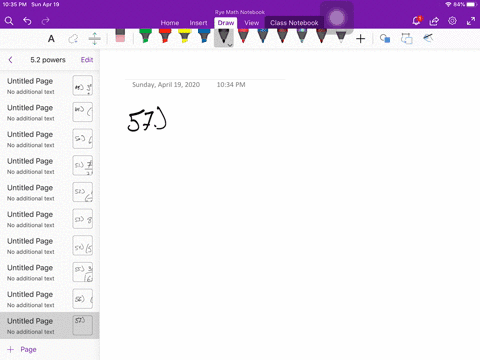Undo the last stroke
This screenshot has height=360, width=480.
27,21
